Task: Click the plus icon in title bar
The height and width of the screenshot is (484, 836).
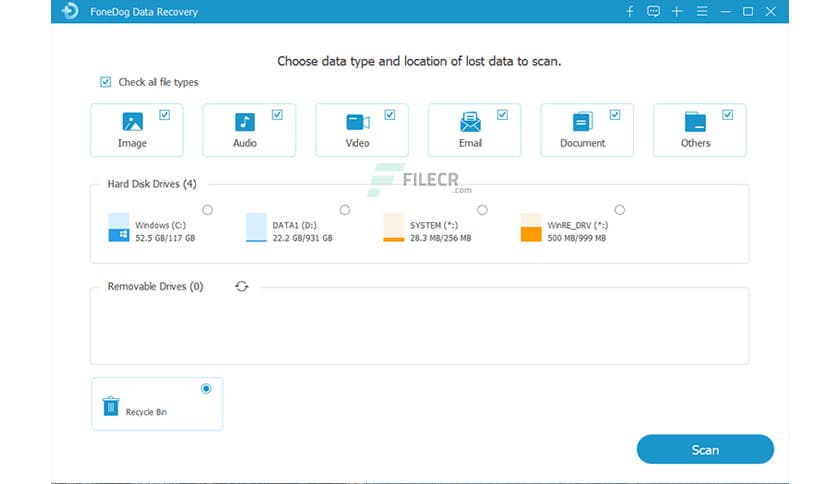Action: coord(677,11)
